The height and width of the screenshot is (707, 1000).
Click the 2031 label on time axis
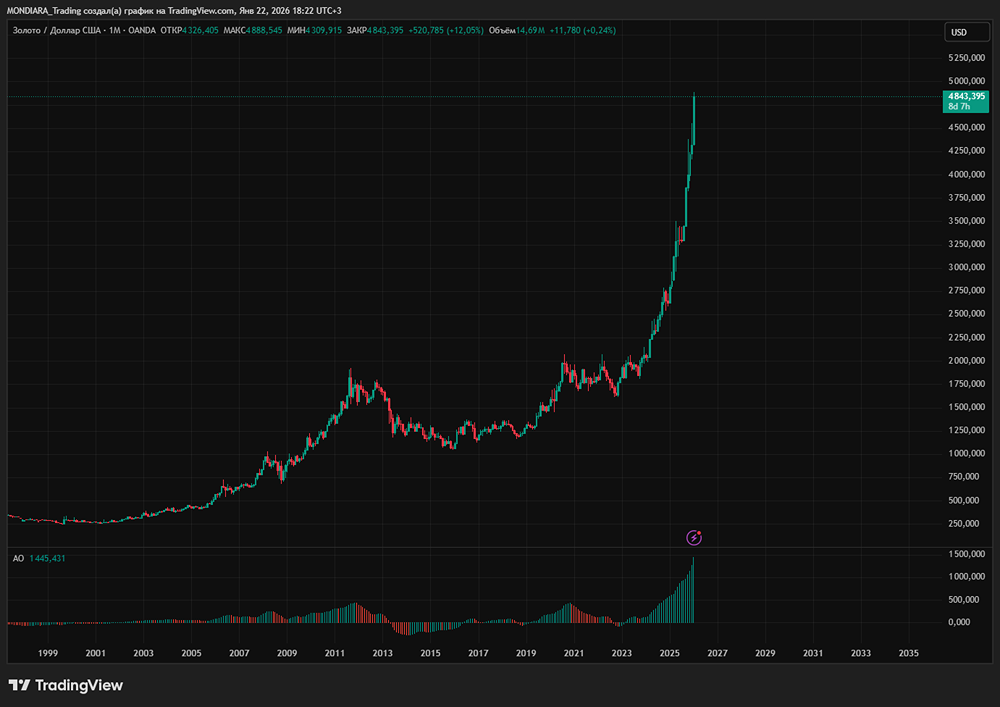coord(813,653)
